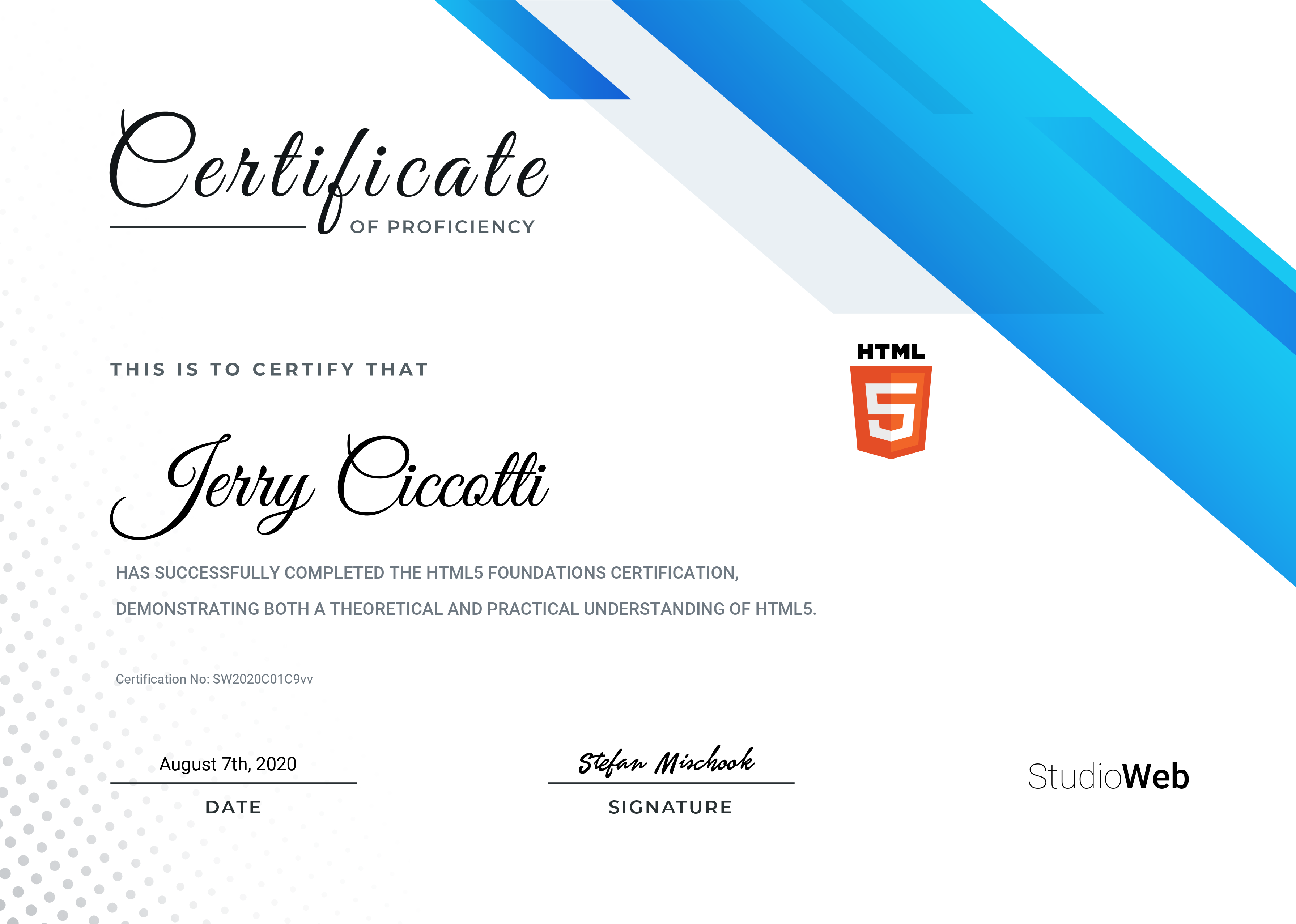The image size is (1296, 924).
Task: Click the DEMONSTRATING BOTH A THEORETICAL line
Action: pyautogui.click(x=466, y=609)
